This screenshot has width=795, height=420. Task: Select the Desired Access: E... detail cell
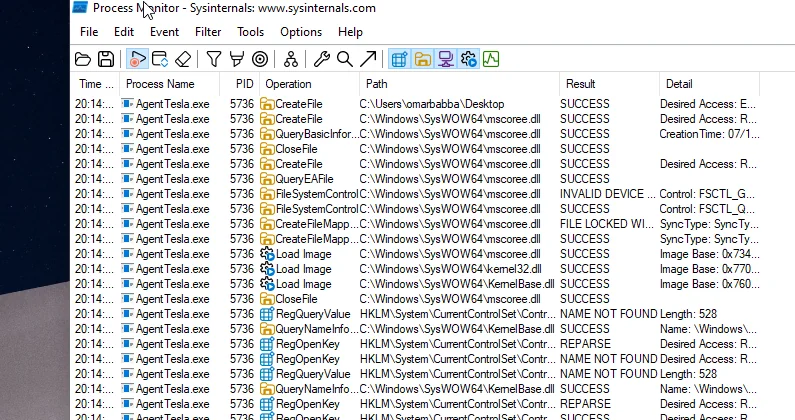click(707, 104)
